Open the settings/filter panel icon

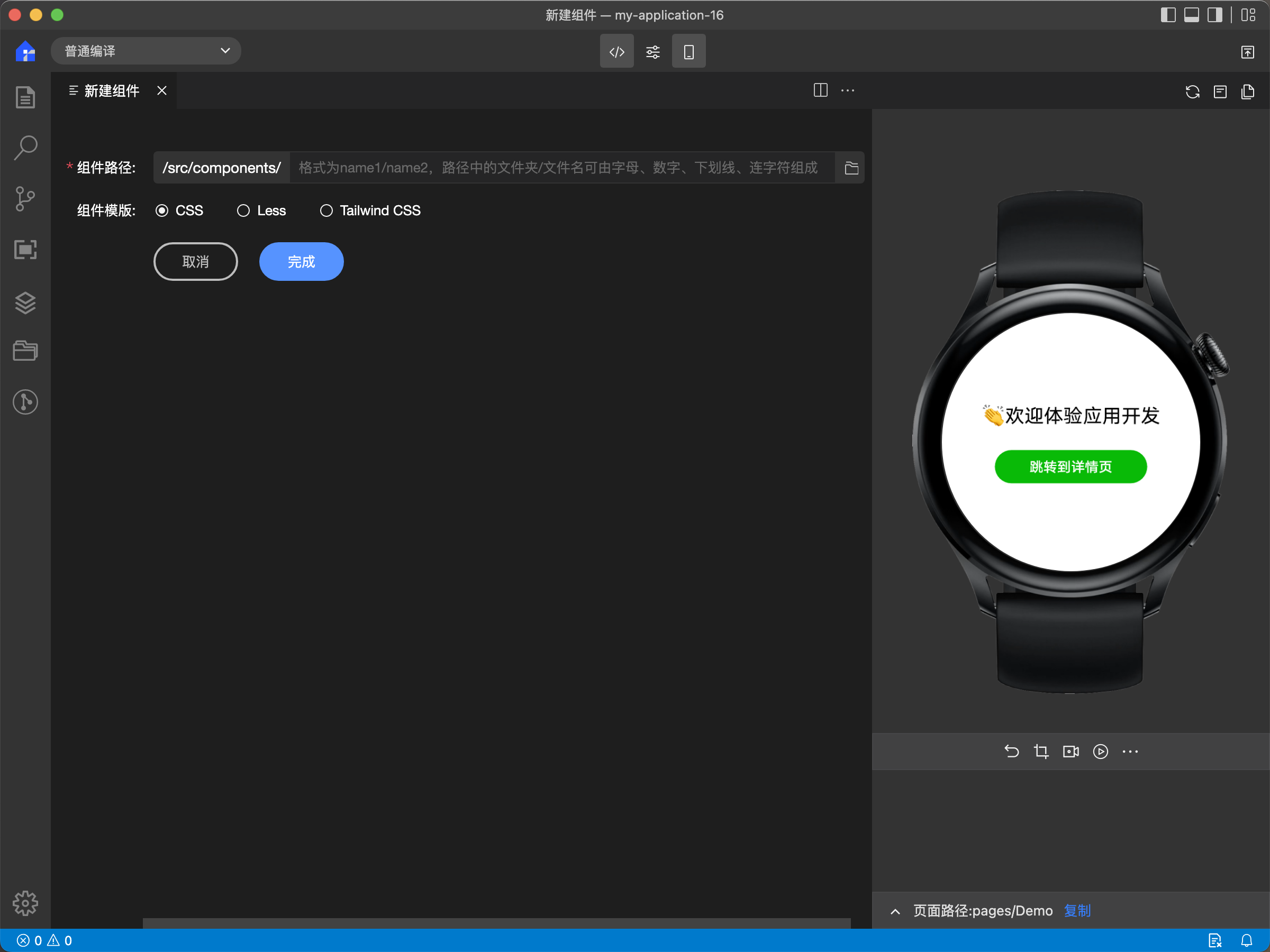pos(652,50)
